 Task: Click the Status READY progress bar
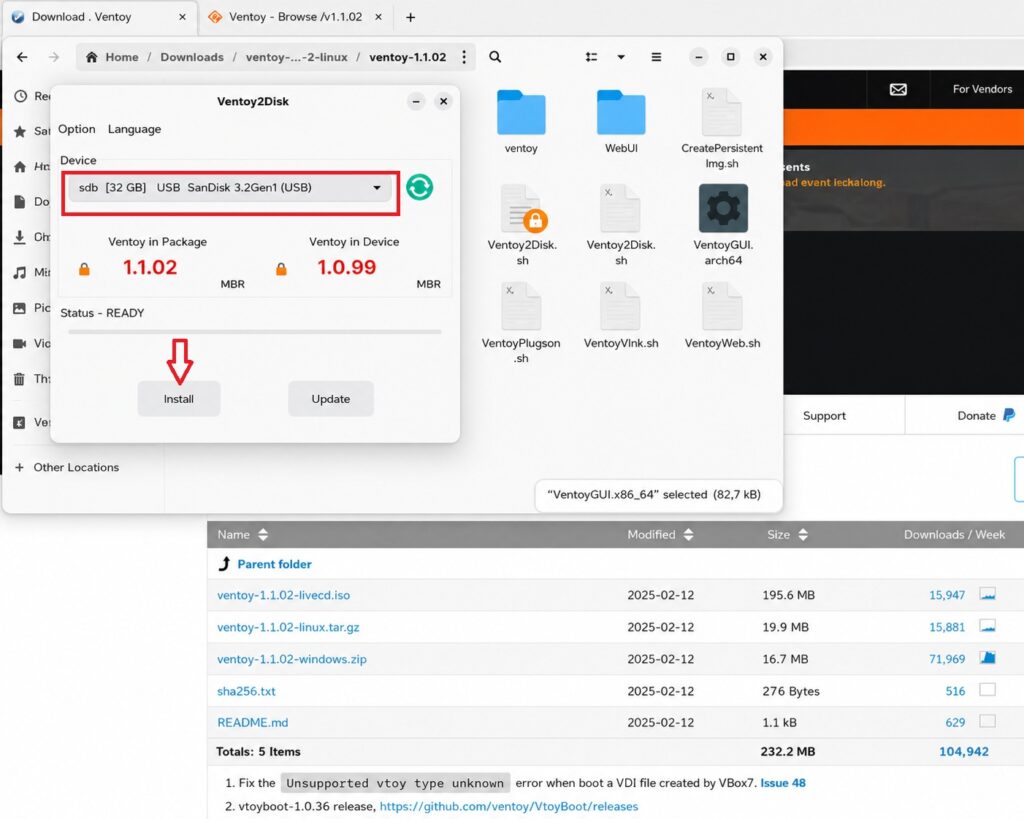[x=255, y=332]
